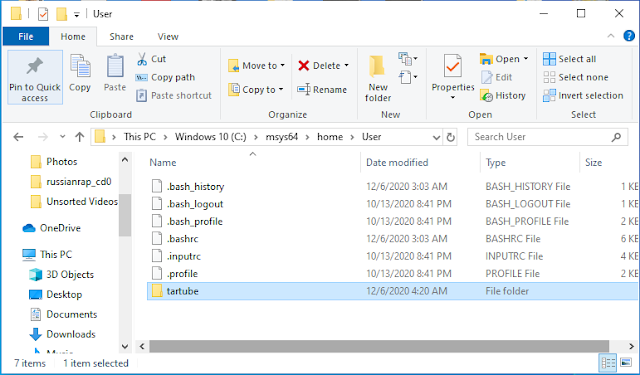Click 'This PC' in address bar

coord(140,137)
